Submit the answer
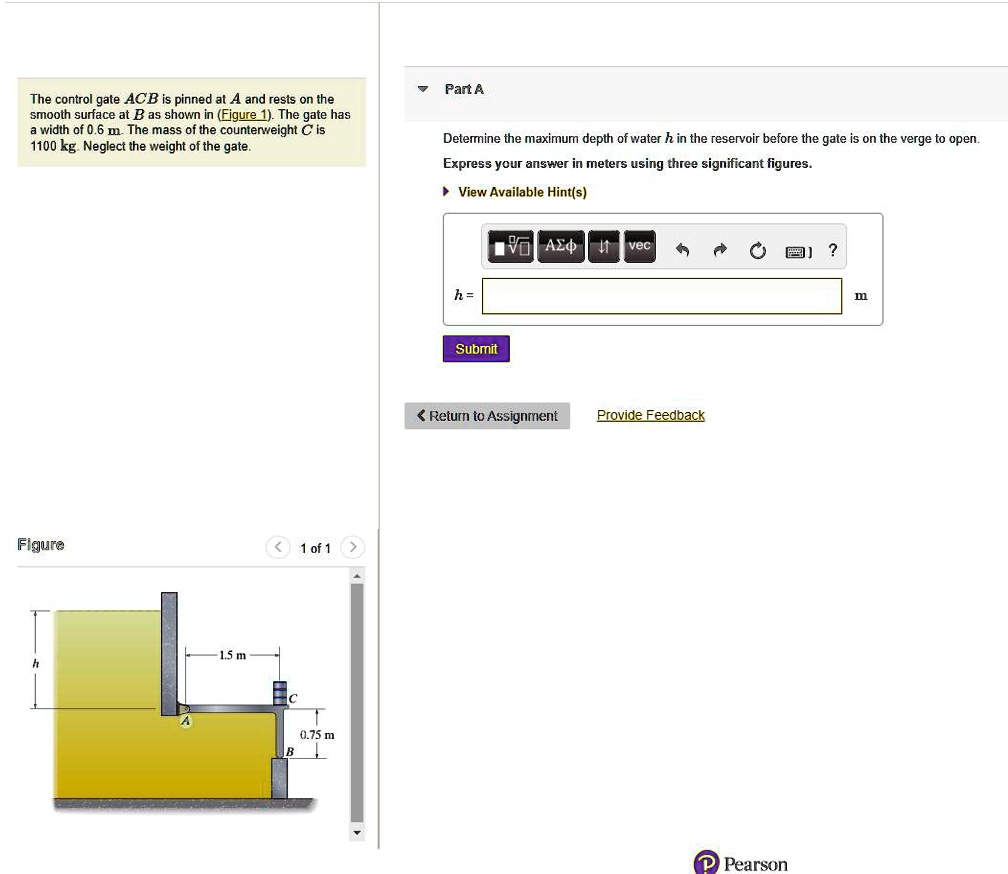This screenshot has width=1008, height=874. click(476, 349)
